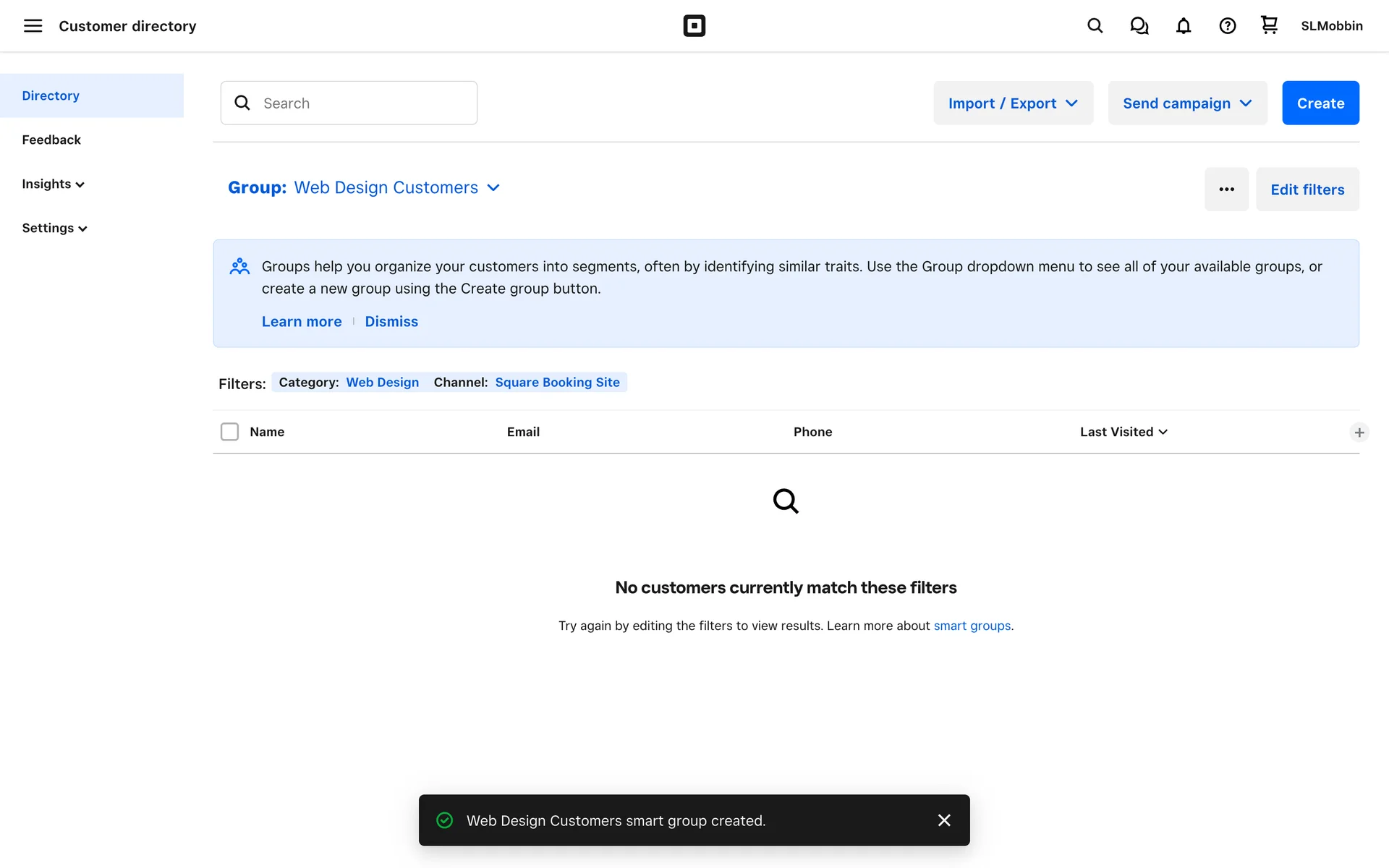
Task: Open search from the top bar magnifier
Action: (x=1095, y=26)
